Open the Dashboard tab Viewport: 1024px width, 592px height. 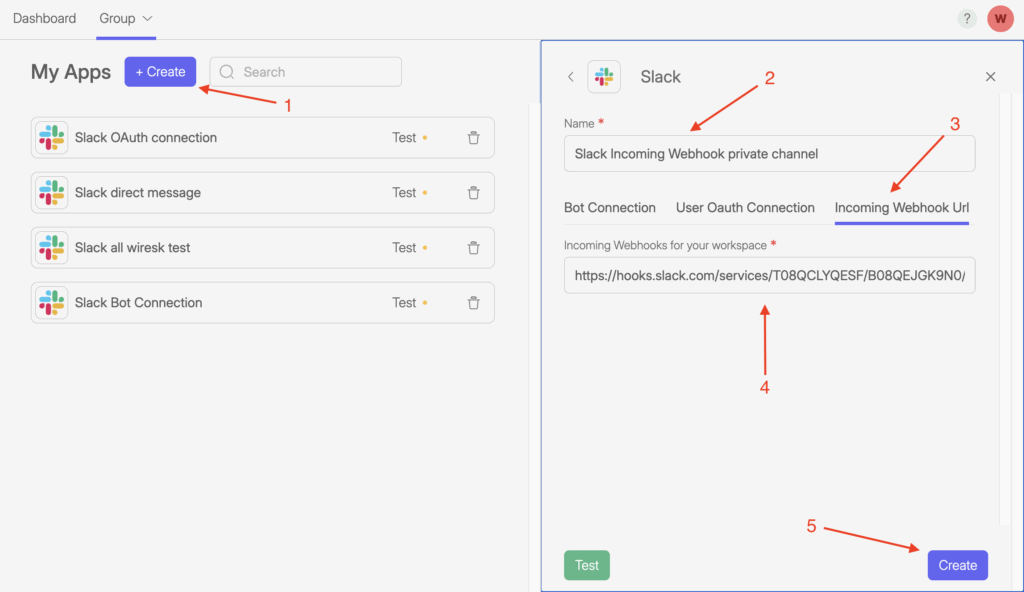click(x=44, y=19)
